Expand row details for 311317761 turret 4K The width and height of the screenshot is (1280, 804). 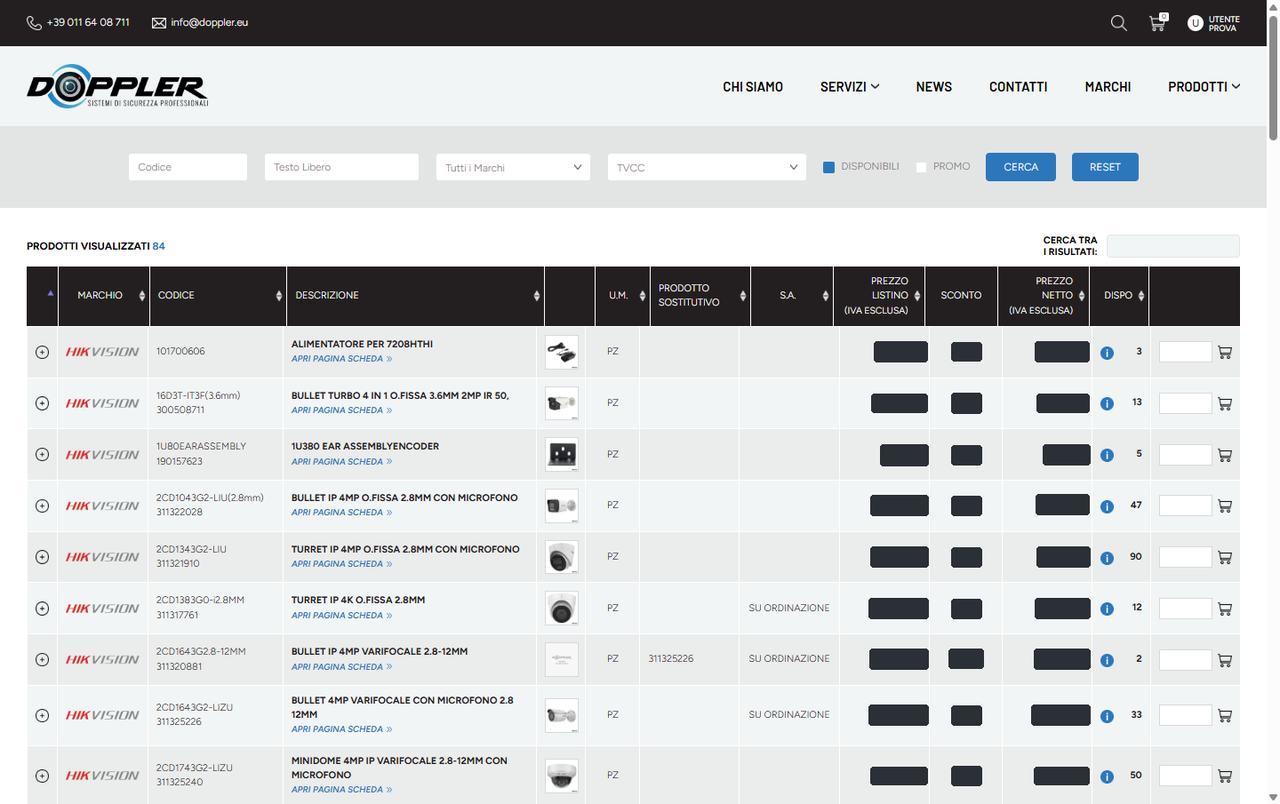coord(42,608)
